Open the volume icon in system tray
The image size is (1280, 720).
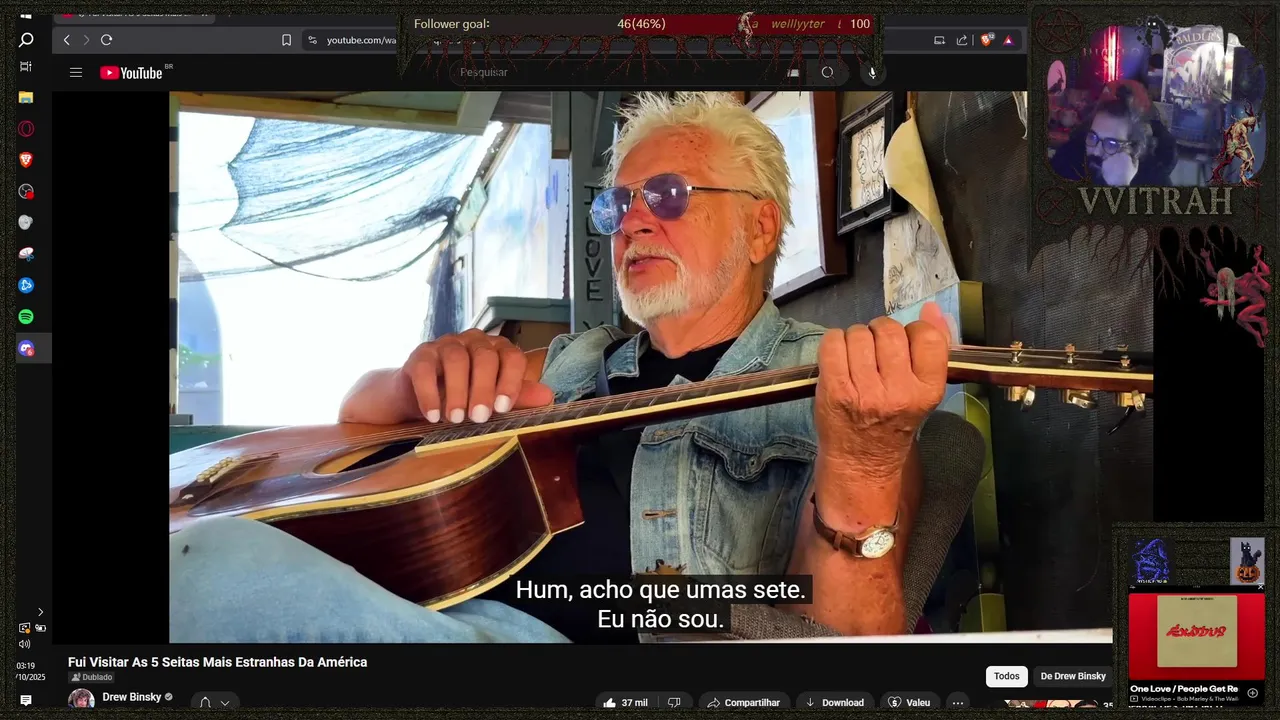pos(25,644)
